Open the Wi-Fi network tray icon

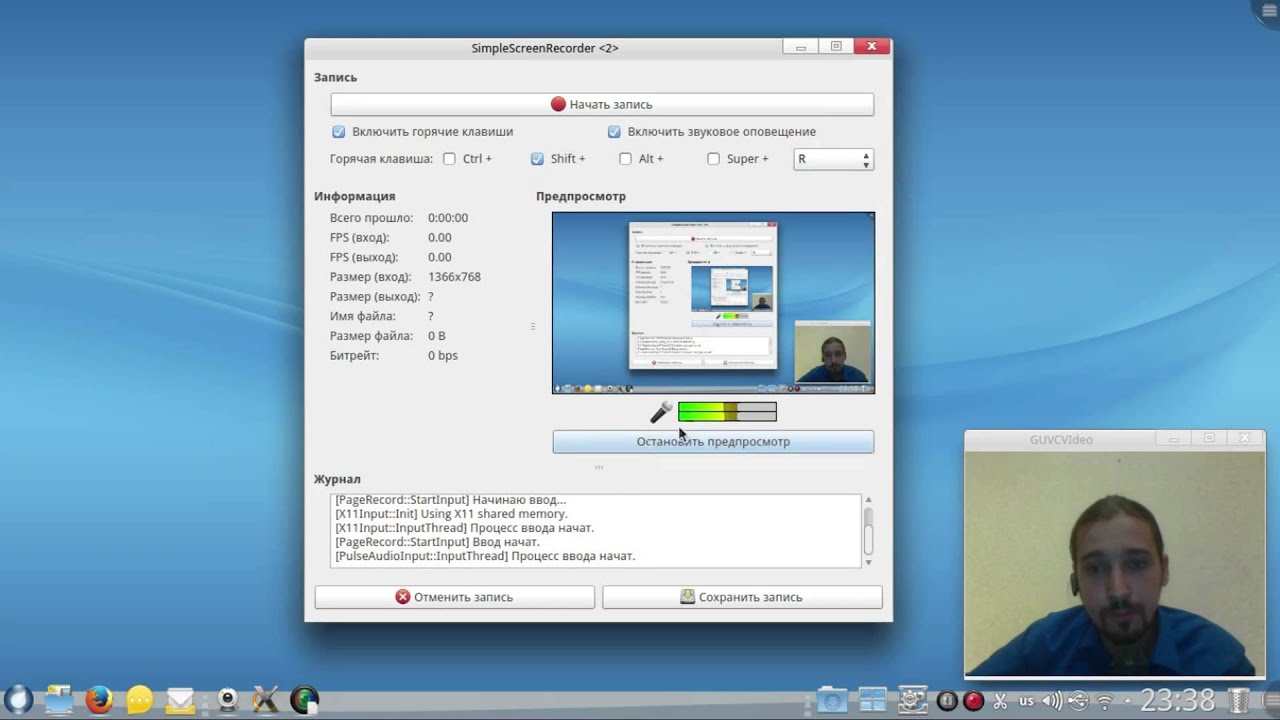tap(1104, 701)
